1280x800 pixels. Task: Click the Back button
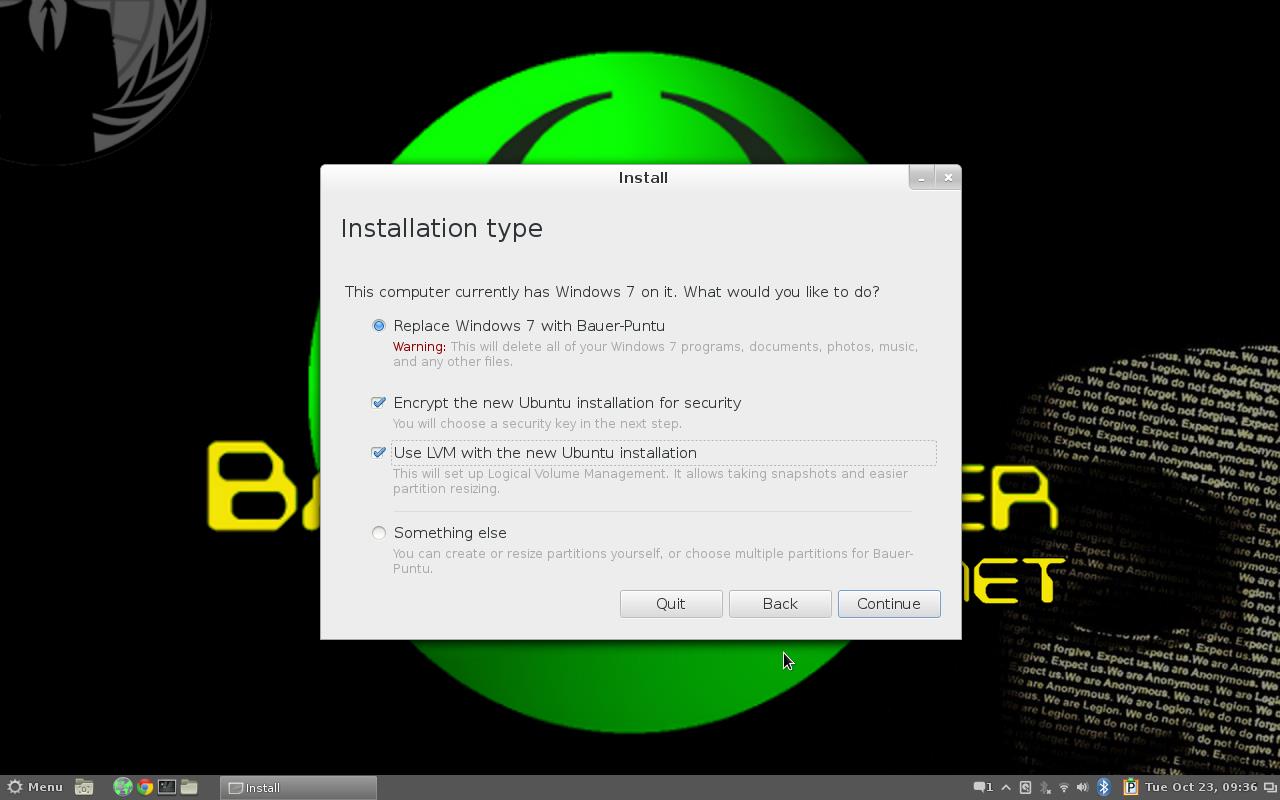779,604
